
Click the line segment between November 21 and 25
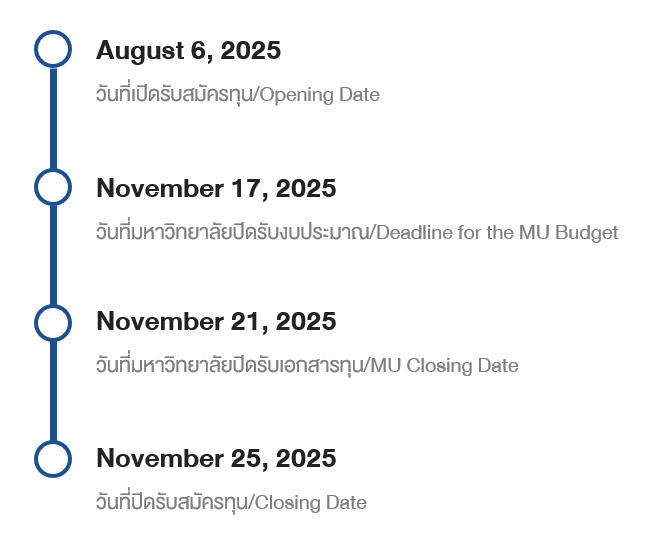point(53,390)
